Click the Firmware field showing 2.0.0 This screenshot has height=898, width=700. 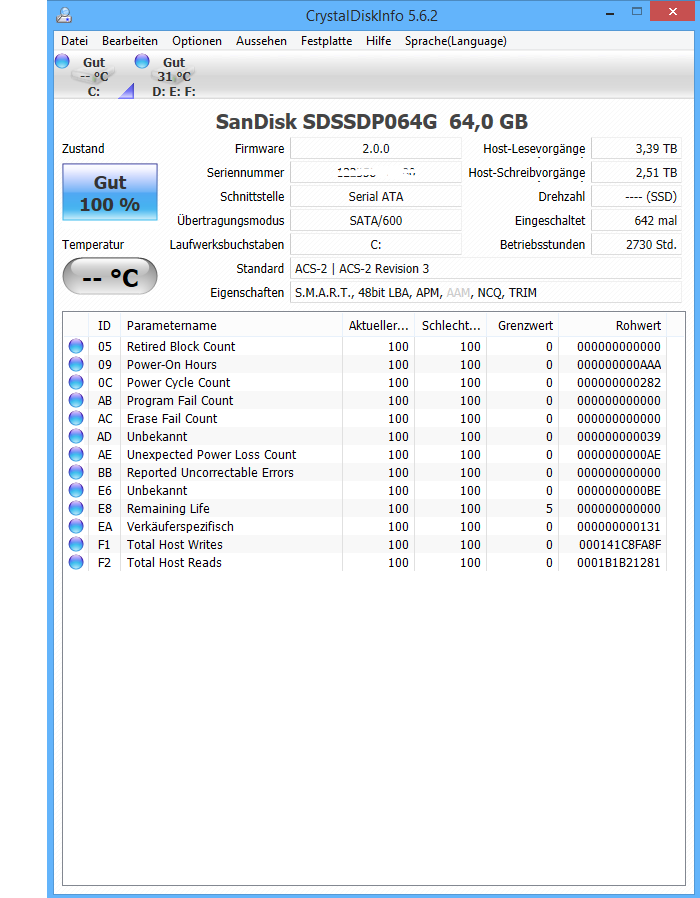click(376, 148)
